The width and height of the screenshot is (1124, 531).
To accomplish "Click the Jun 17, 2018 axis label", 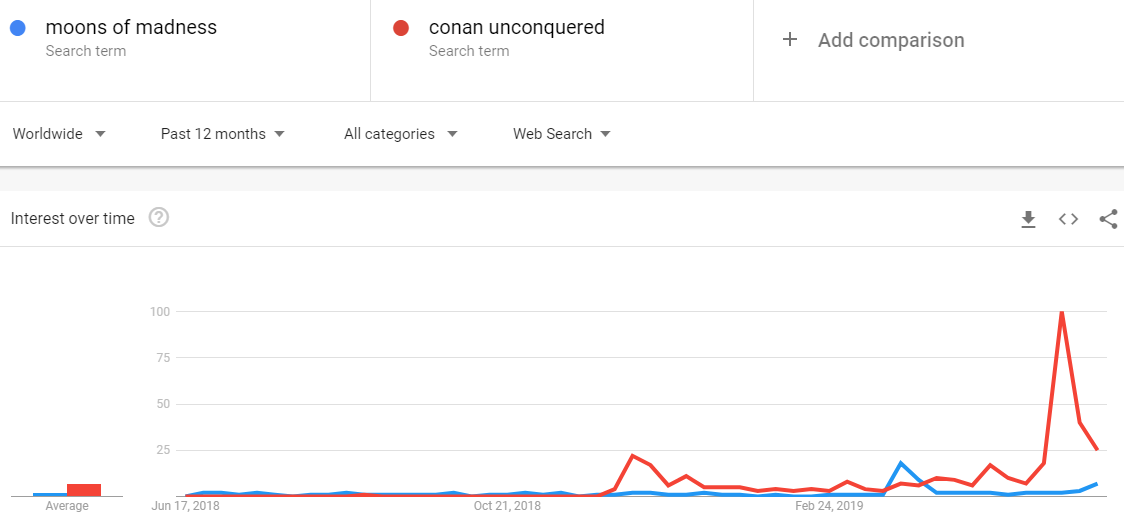I will (186, 507).
